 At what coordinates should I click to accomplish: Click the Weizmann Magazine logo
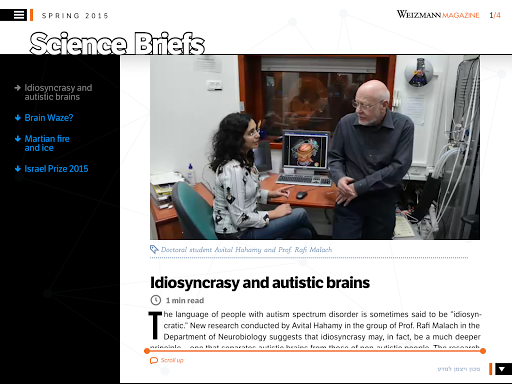tap(438, 15)
